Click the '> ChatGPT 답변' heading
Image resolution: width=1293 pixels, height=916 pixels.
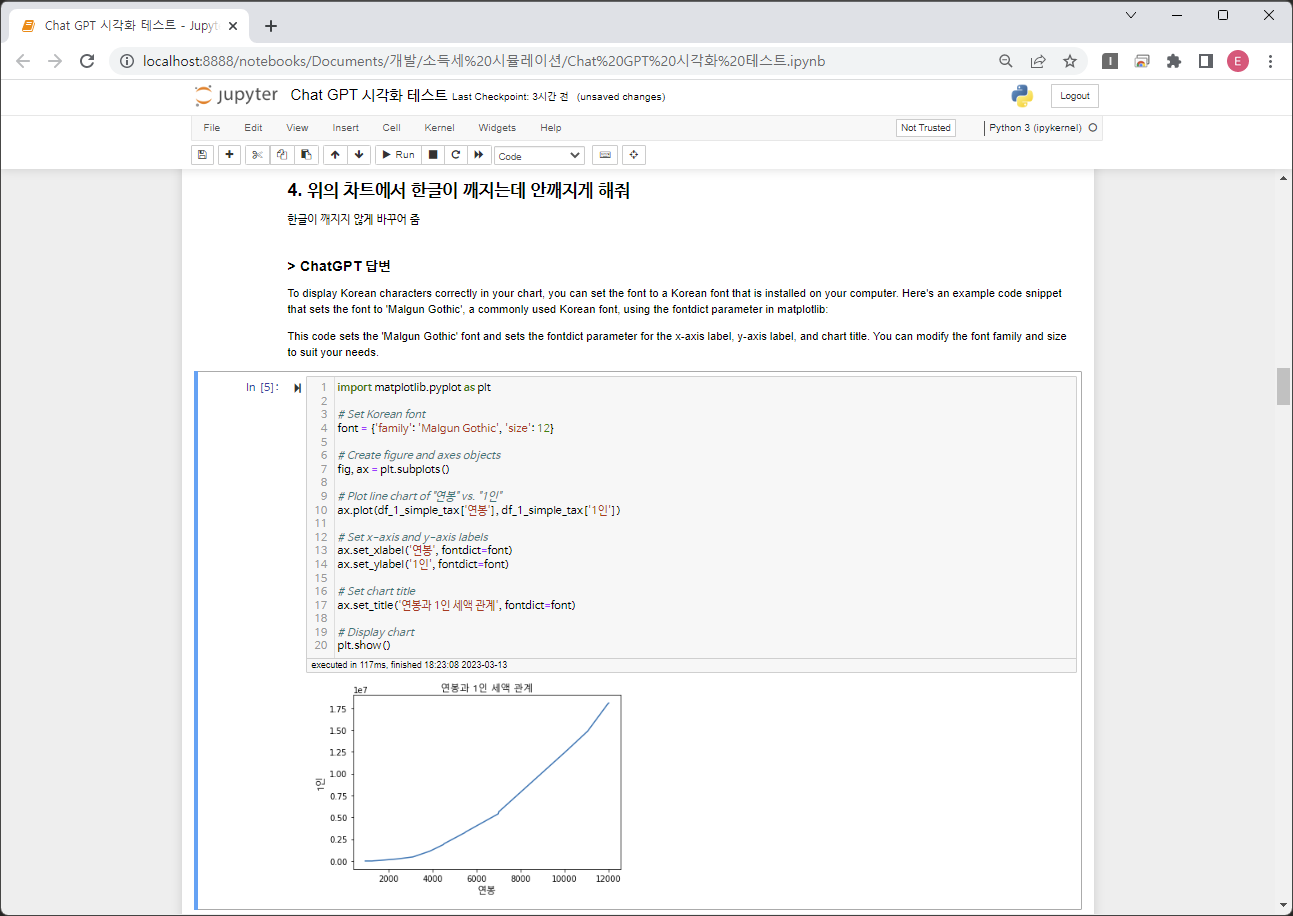pyautogui.click(x=338, y=266)
